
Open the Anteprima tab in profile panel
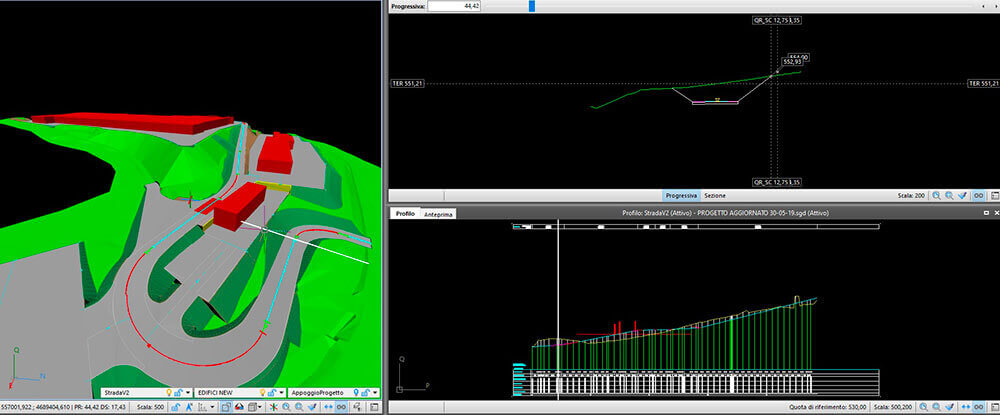click(439, 214)
